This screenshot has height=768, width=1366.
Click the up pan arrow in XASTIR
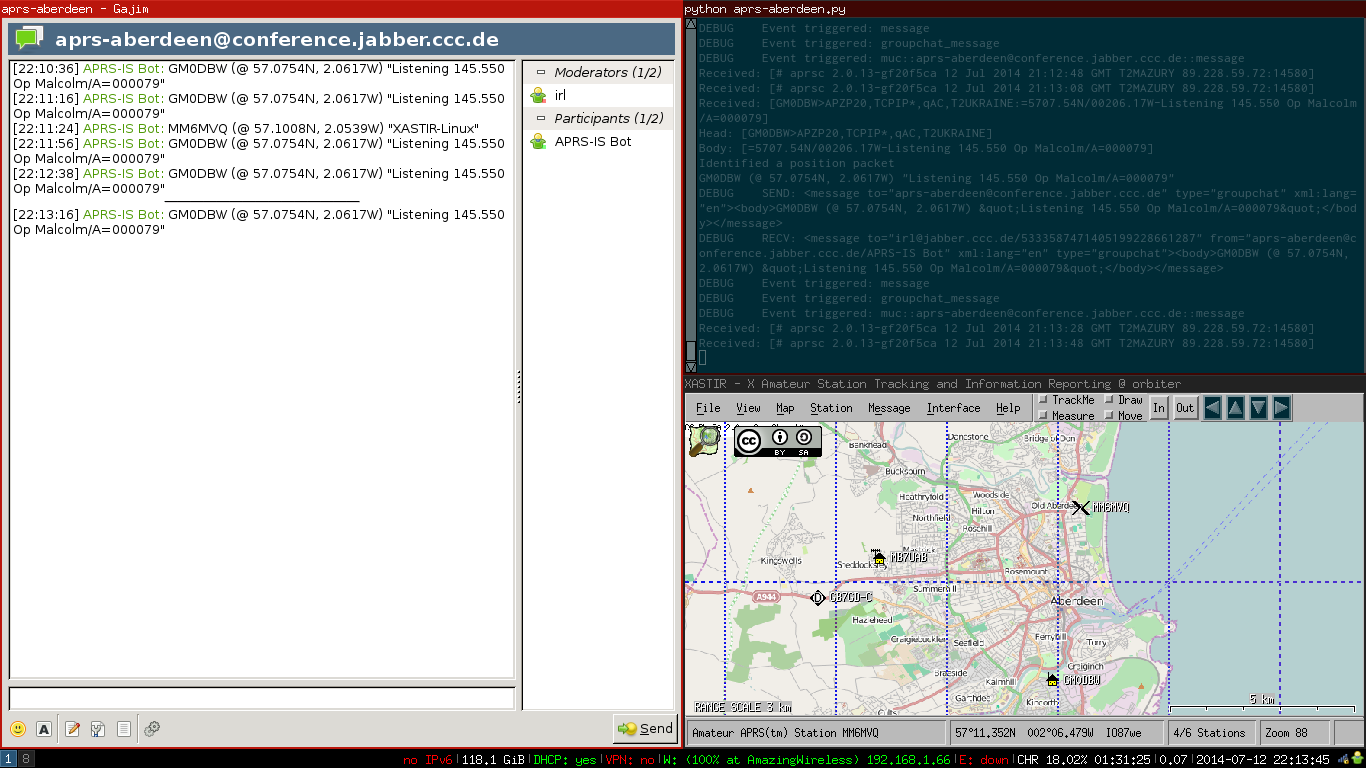[1236, 407]
